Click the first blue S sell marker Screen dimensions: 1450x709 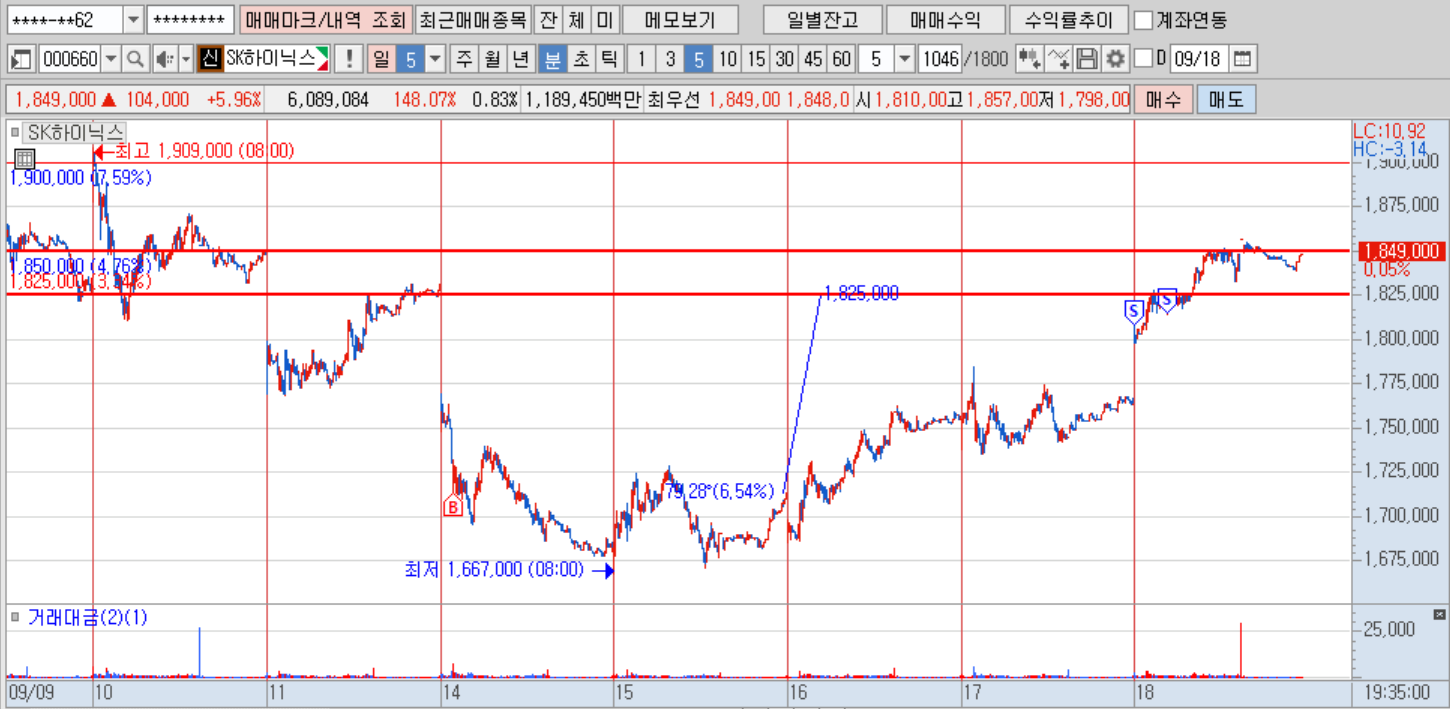pyautogui.click(x=1133, y=312)
